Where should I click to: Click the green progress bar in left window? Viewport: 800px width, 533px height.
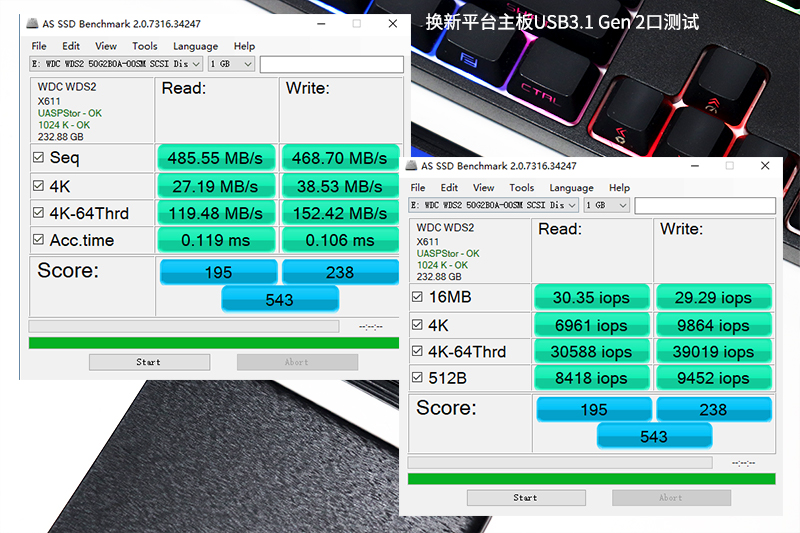point(214,343)
